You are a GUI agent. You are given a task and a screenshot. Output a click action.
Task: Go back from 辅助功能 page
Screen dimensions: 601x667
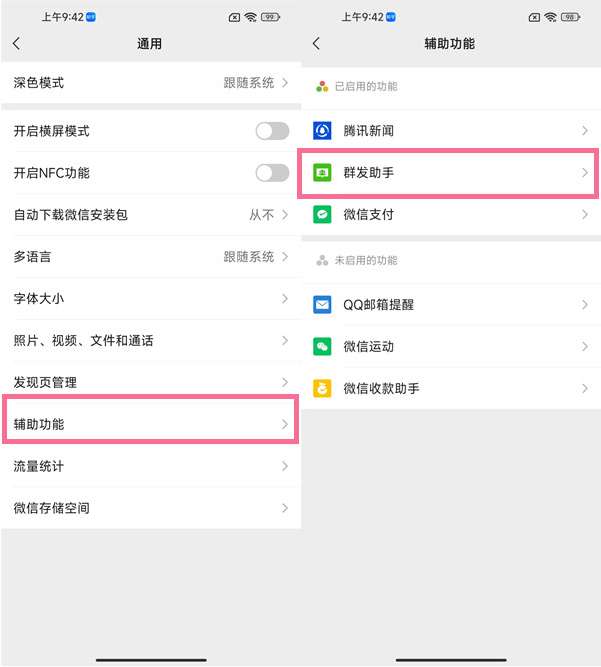click(317, 44)
